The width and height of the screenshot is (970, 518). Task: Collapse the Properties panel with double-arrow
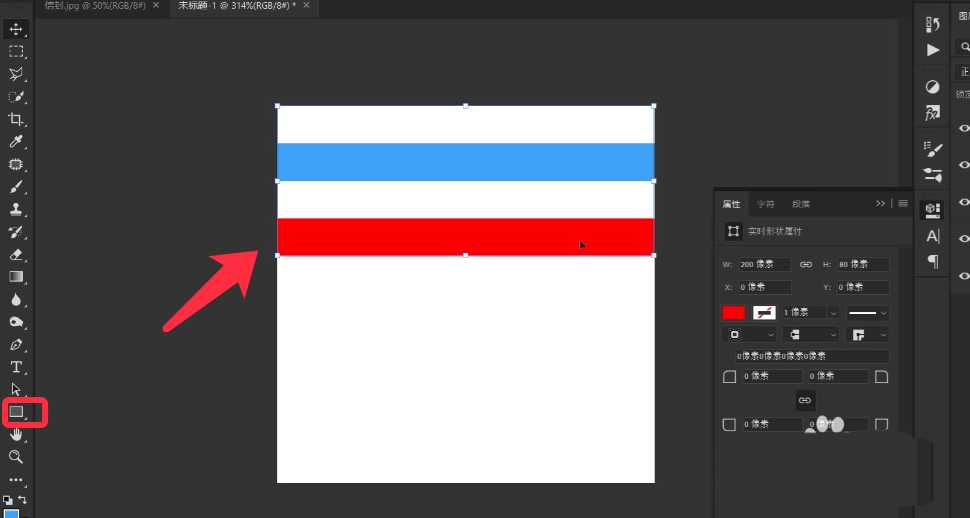click(x=880, y=204)
